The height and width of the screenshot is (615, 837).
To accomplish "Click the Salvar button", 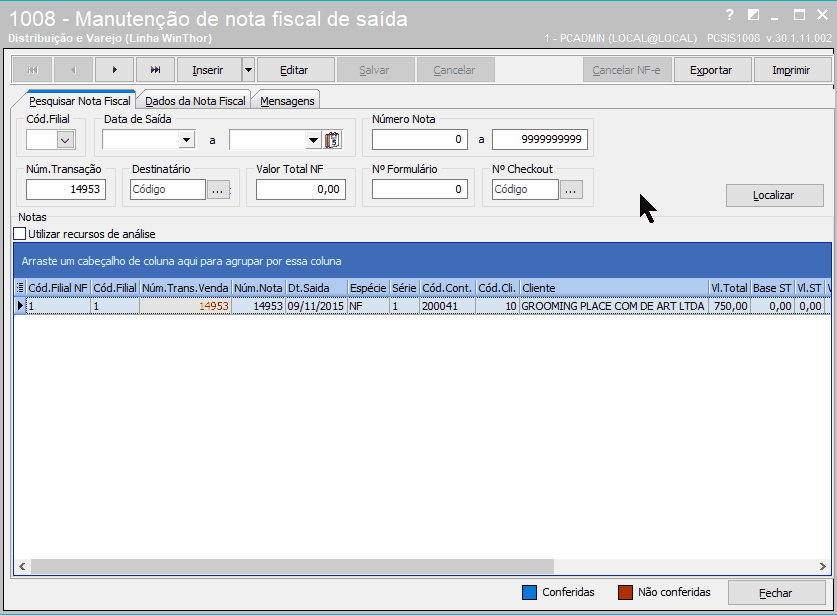I will [374, 70].
